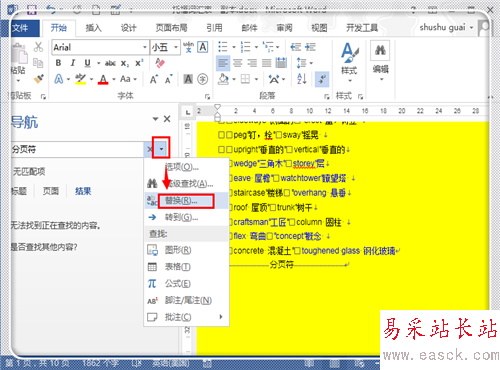Click the decrease indent icon

pos(295,47)
